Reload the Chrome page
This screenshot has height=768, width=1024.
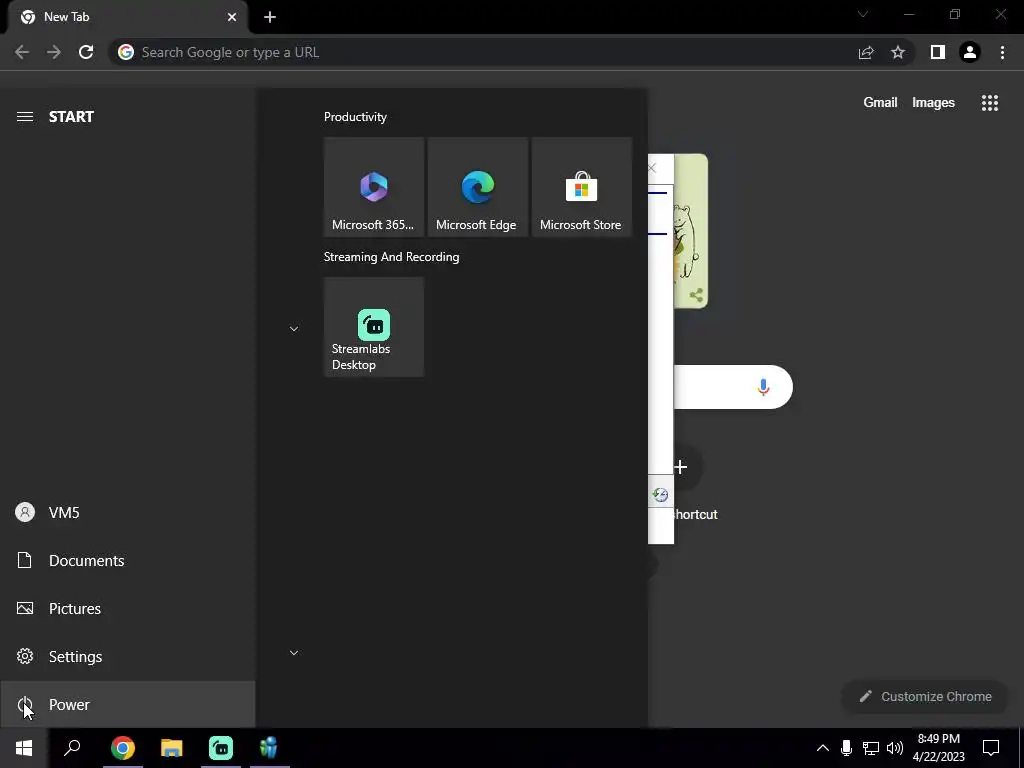coord(86,52)
